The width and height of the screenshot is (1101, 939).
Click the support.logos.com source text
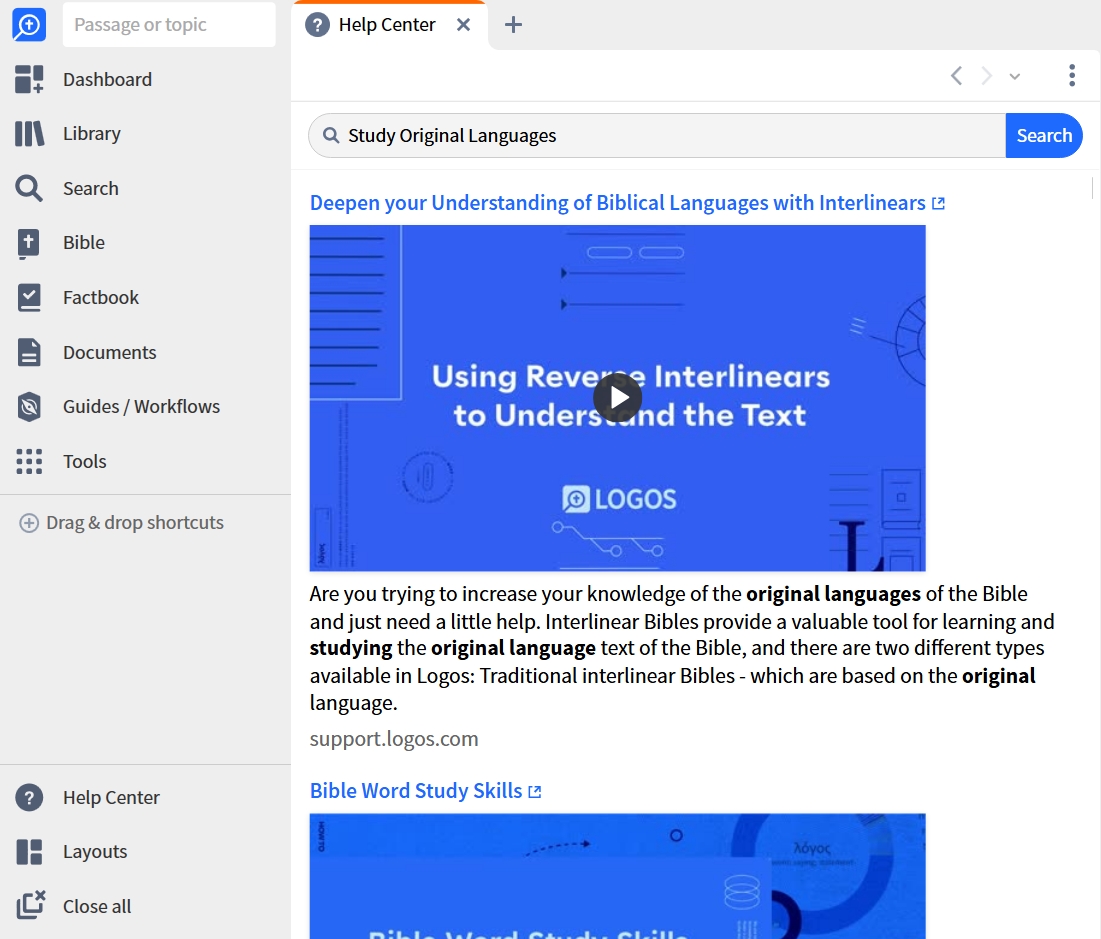click(x=394, y=739)
